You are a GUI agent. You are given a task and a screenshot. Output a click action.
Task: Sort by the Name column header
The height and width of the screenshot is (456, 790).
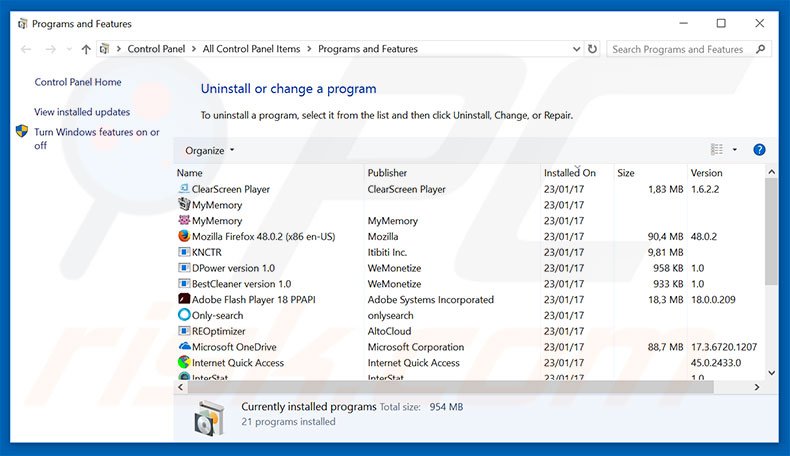[x=189, y=173]
